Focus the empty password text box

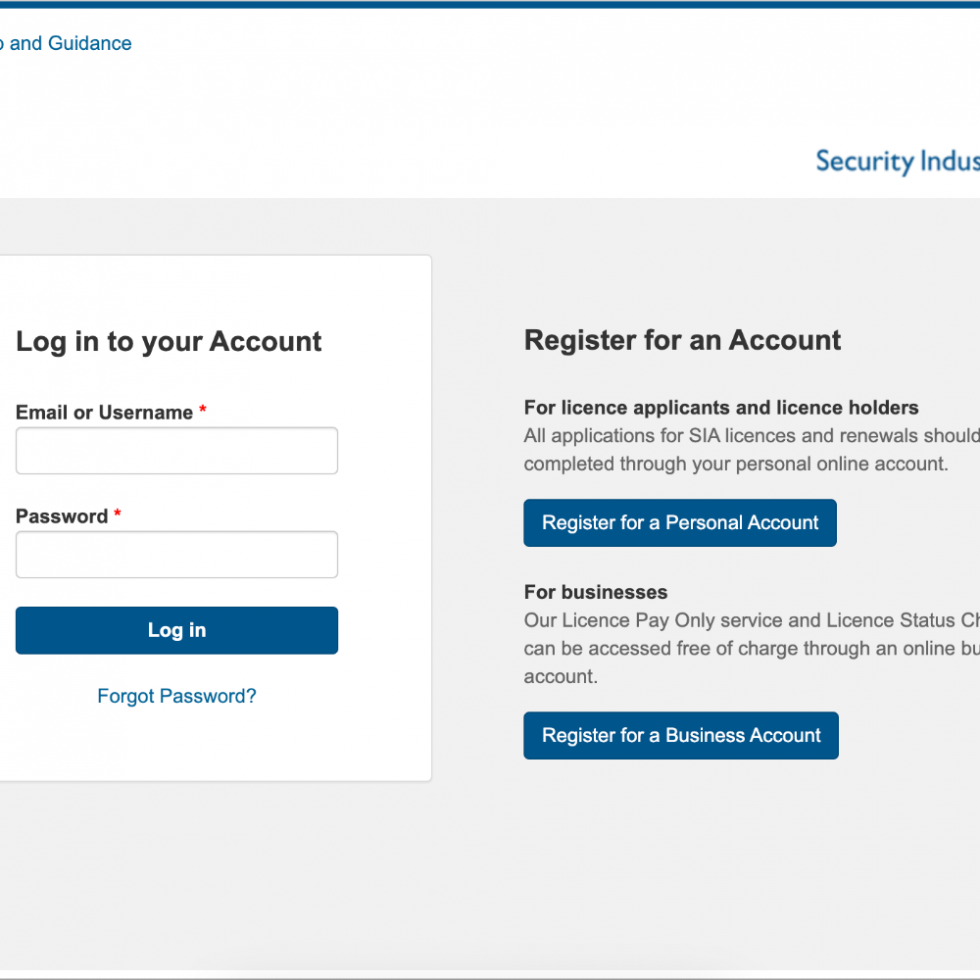[176, 554]
